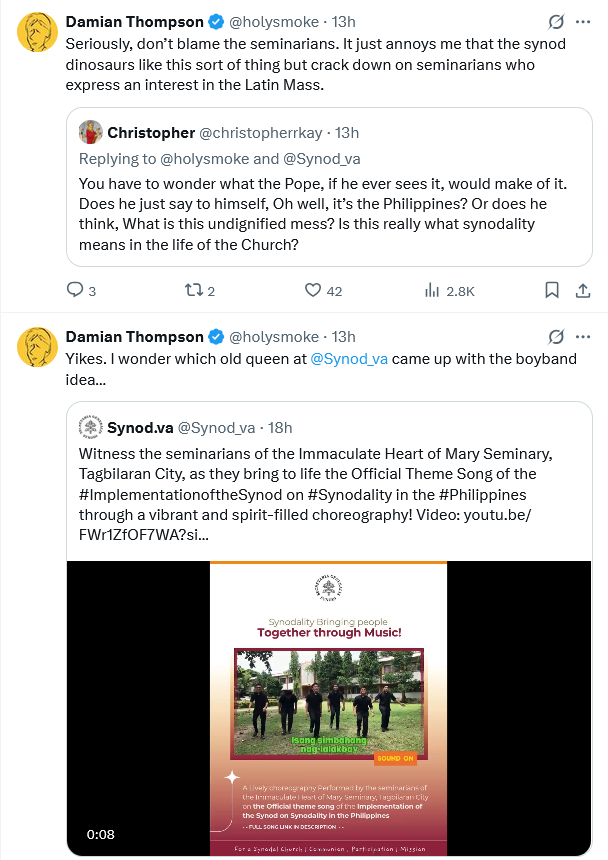
Task: Bookmark the first tweet
Action: tap(551, 291)
